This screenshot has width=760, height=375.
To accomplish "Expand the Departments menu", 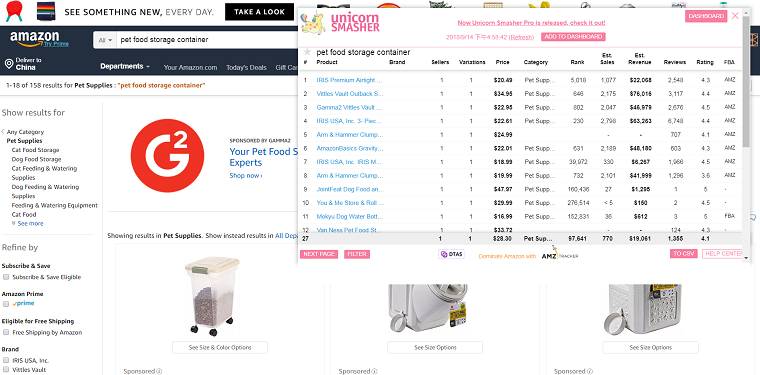I will (125, 66).
